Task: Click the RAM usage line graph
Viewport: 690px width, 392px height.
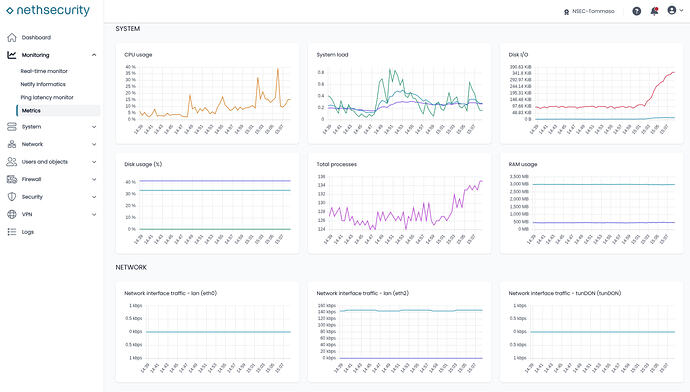Action: [x=604, y=203]
